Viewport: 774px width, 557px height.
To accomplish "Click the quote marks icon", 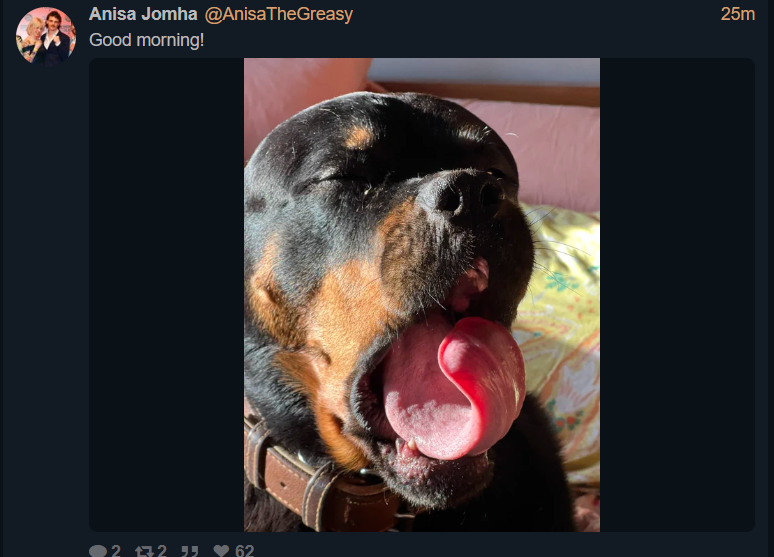I will tap(190, 551).
